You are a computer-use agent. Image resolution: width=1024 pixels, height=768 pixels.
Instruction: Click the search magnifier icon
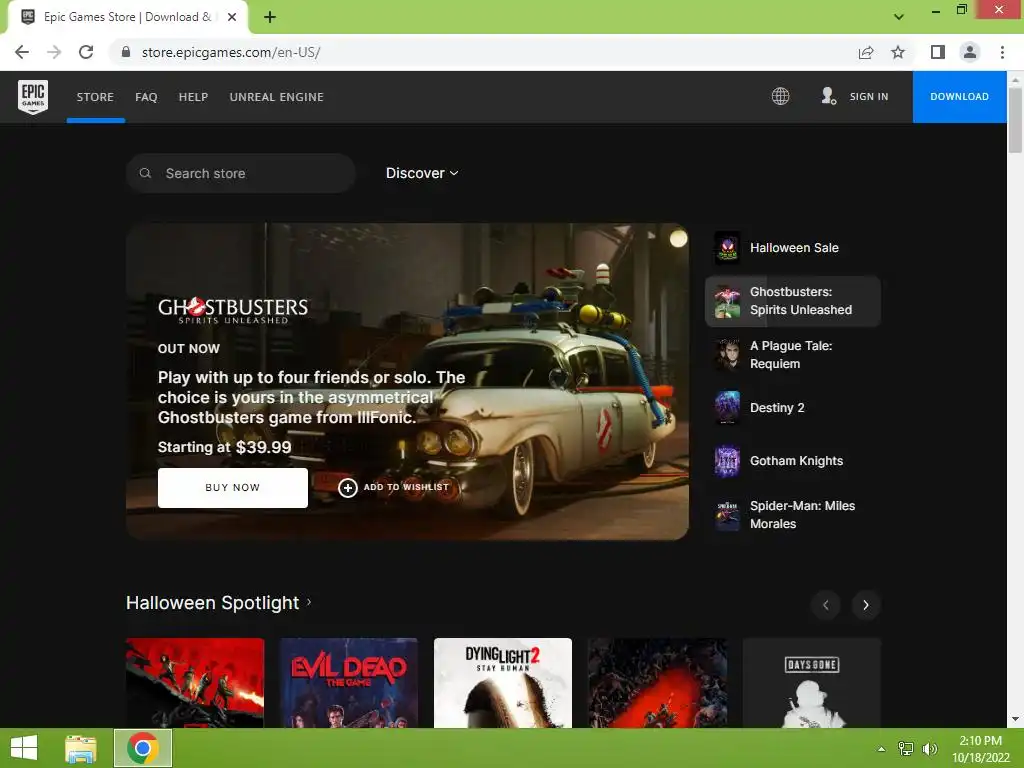tap(146, 173)
